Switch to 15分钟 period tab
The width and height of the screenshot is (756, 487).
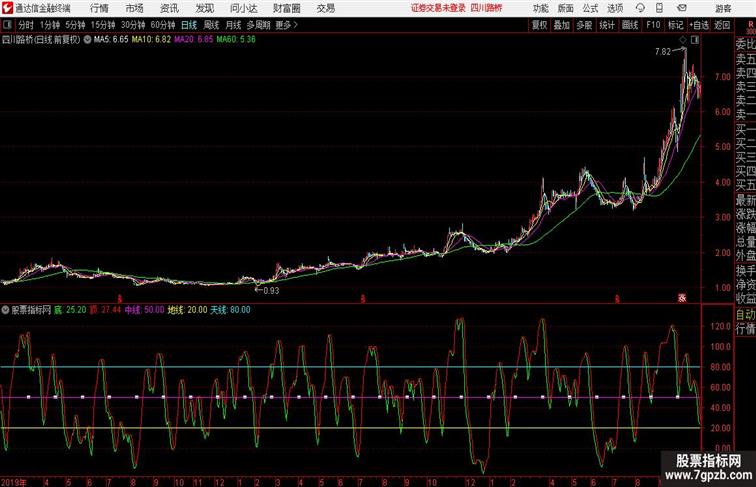tap(103, 25)
